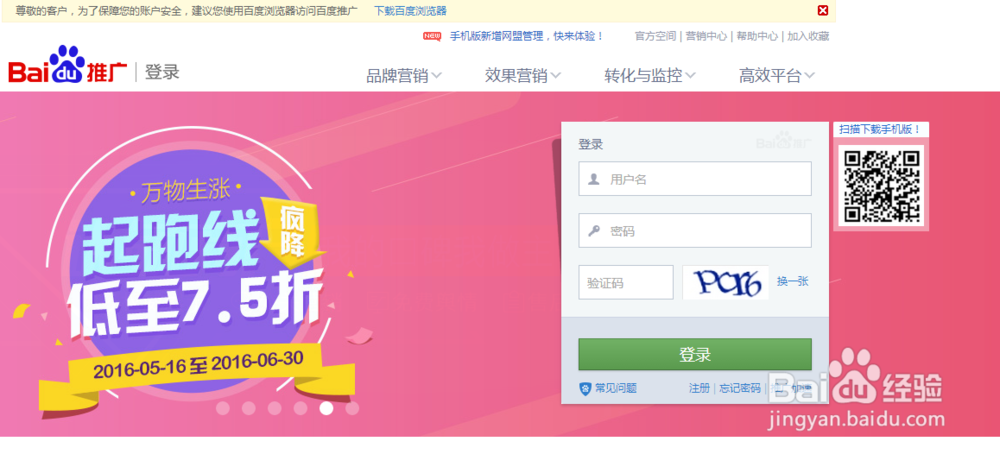
Task: Close the yellow browser notice bar
Action: (x=823, y=10)
